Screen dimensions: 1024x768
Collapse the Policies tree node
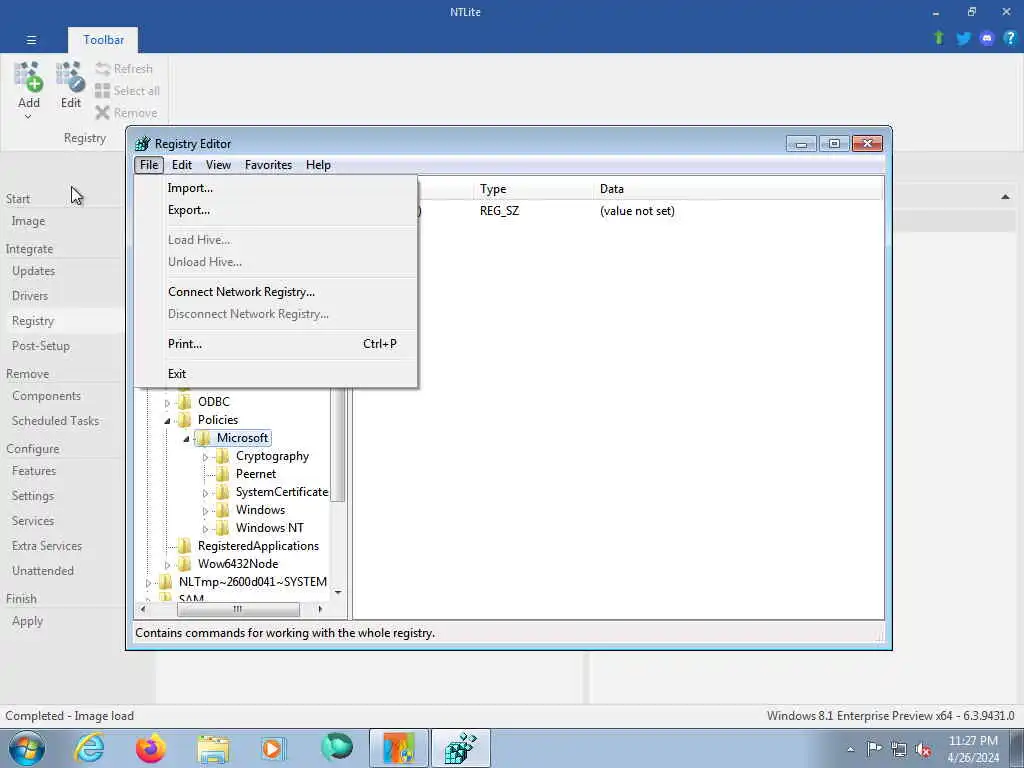[167, 421]
